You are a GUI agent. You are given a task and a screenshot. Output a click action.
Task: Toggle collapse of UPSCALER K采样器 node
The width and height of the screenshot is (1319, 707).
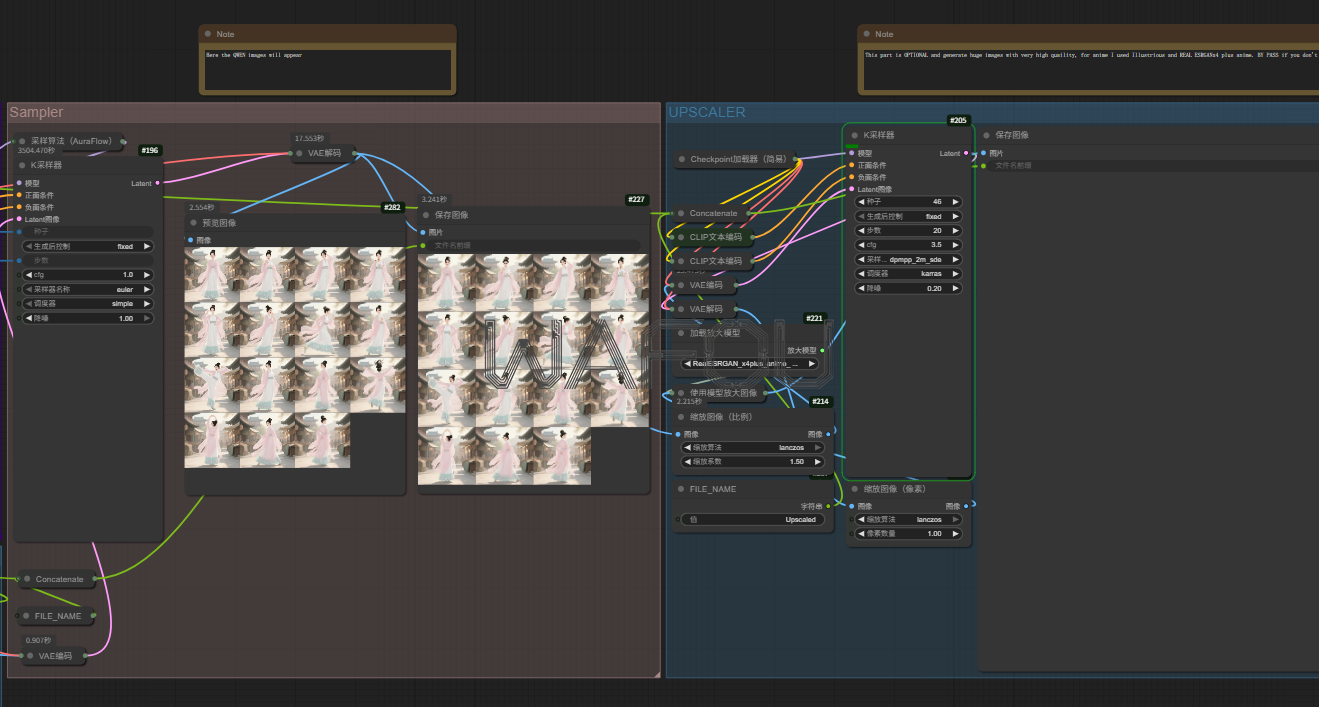coord(854,135)
